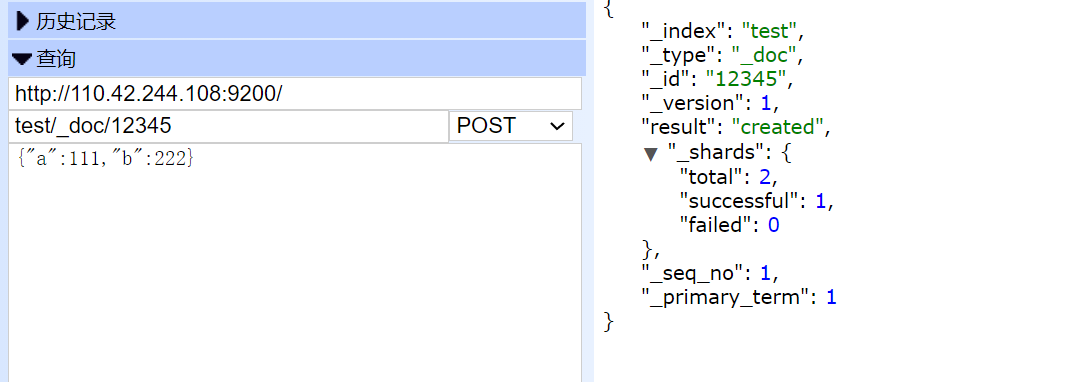Screen dimensions: 1079x382
Task: Select the "_type" key
Action: click(x=679, y=55)
